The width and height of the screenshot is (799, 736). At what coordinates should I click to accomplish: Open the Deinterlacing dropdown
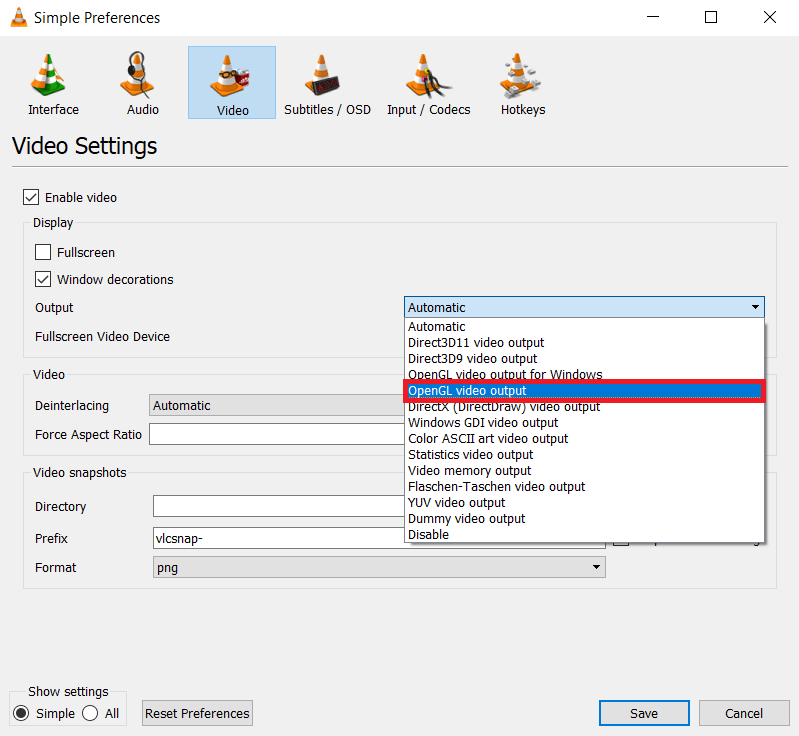[x=277, y=406]
